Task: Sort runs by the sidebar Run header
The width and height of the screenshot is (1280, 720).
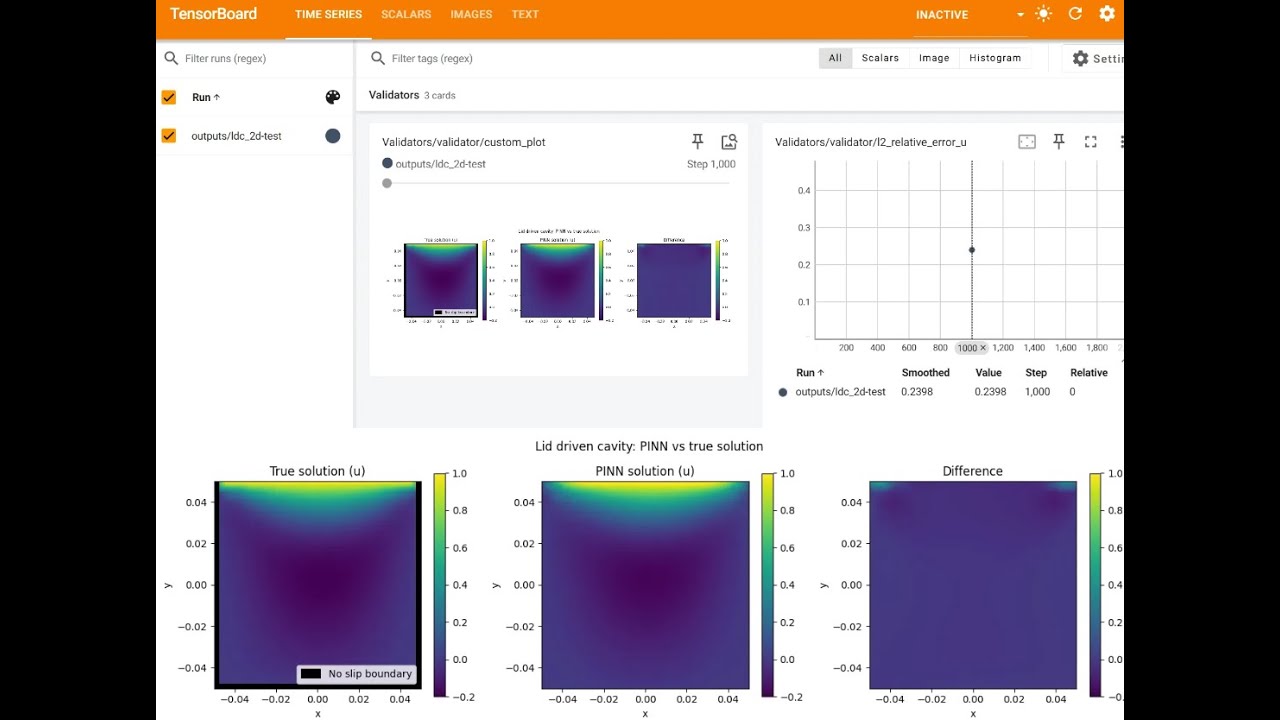Action: click(x=206, y=97)
